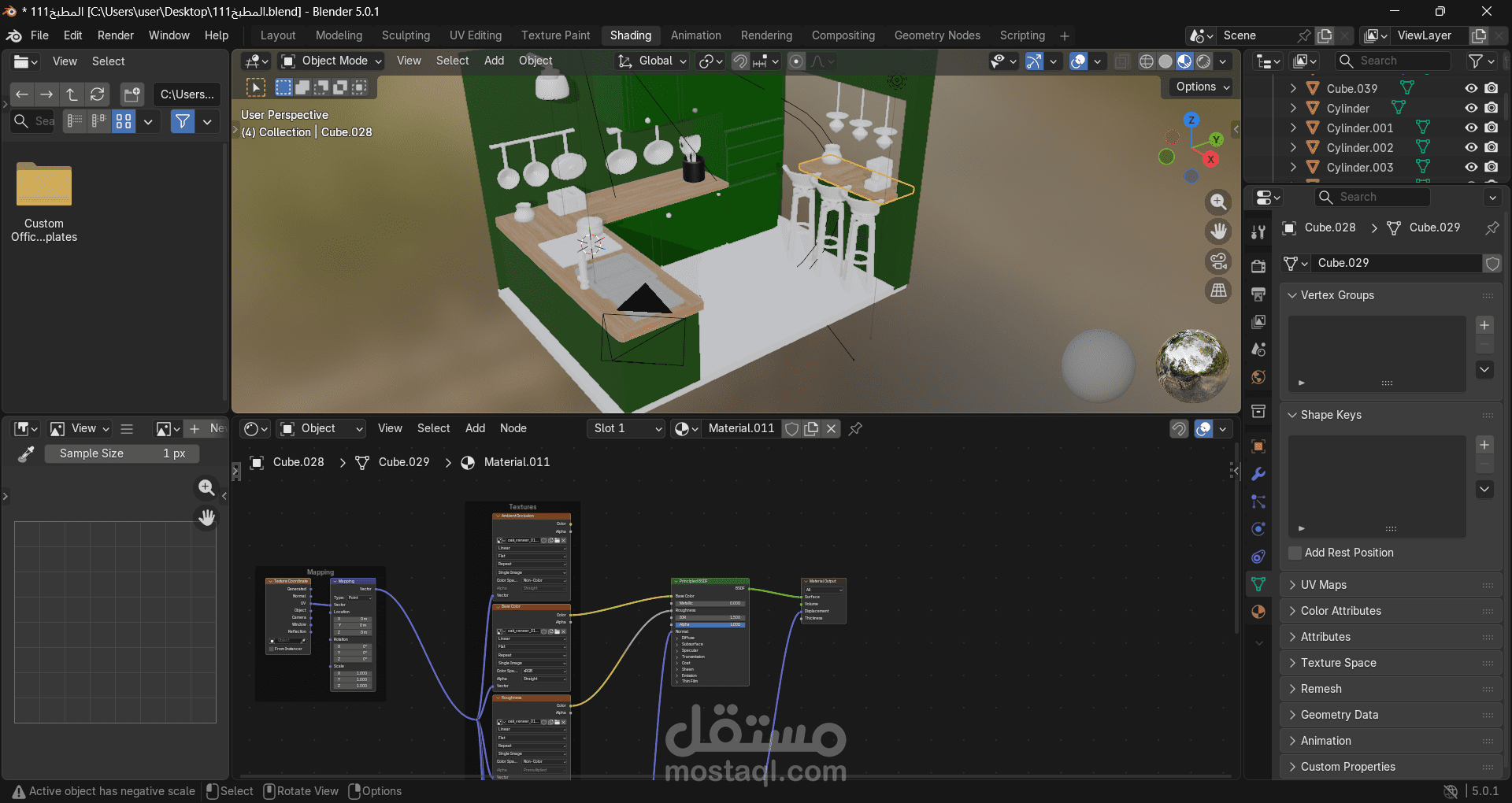
Task: Create new directory in file browser
Action: [132, 94]
